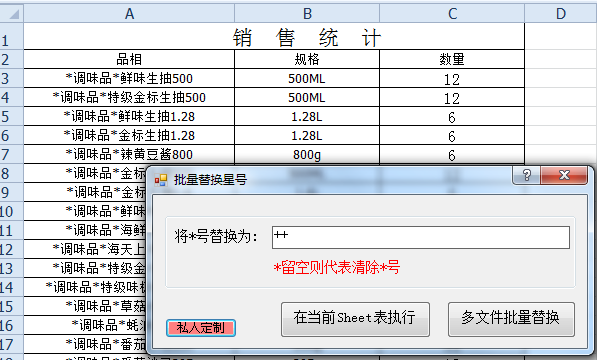This screenshot has height=360, width=597.
Task: Click the 批量替换星号 dialog title icon
Action: pos(161,180)
